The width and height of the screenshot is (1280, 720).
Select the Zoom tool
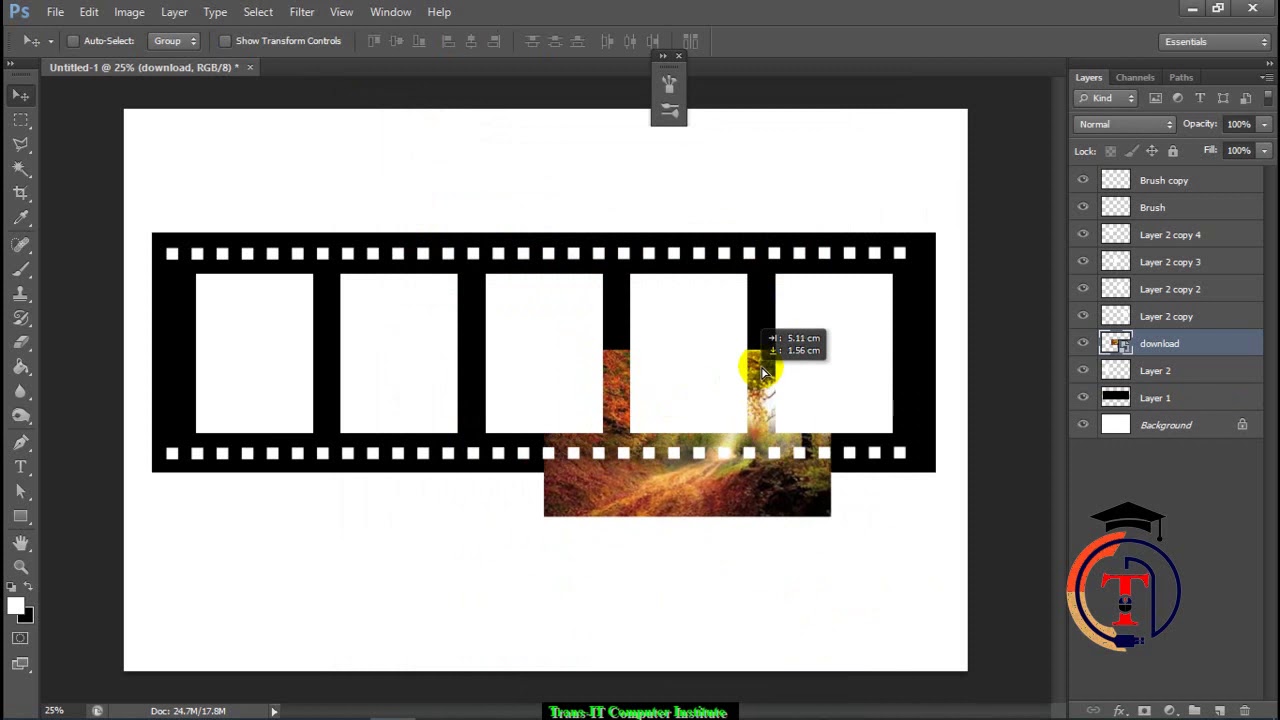click(x=21, y=567)
